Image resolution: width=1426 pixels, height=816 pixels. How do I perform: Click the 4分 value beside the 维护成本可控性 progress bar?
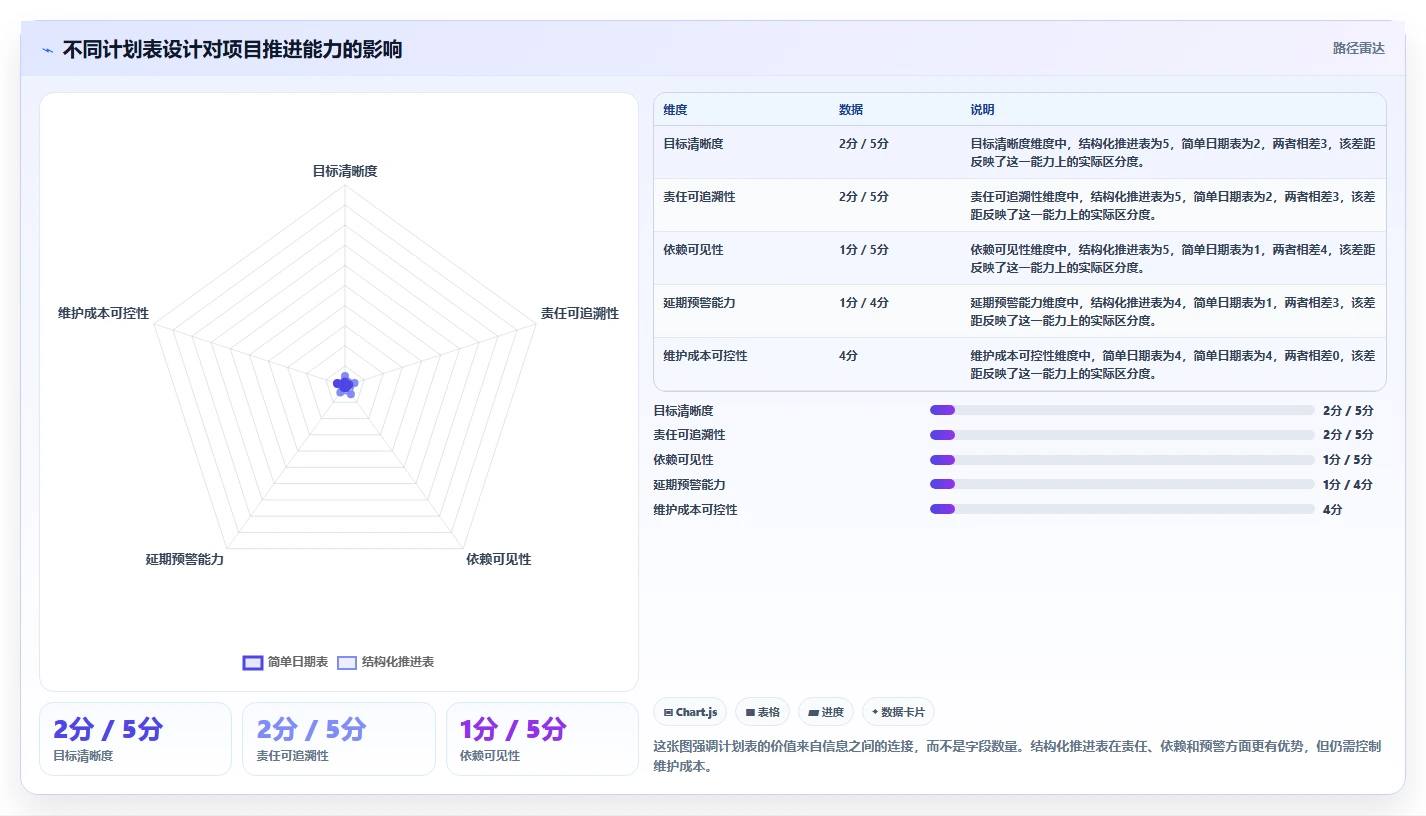tap(1332, 510)
